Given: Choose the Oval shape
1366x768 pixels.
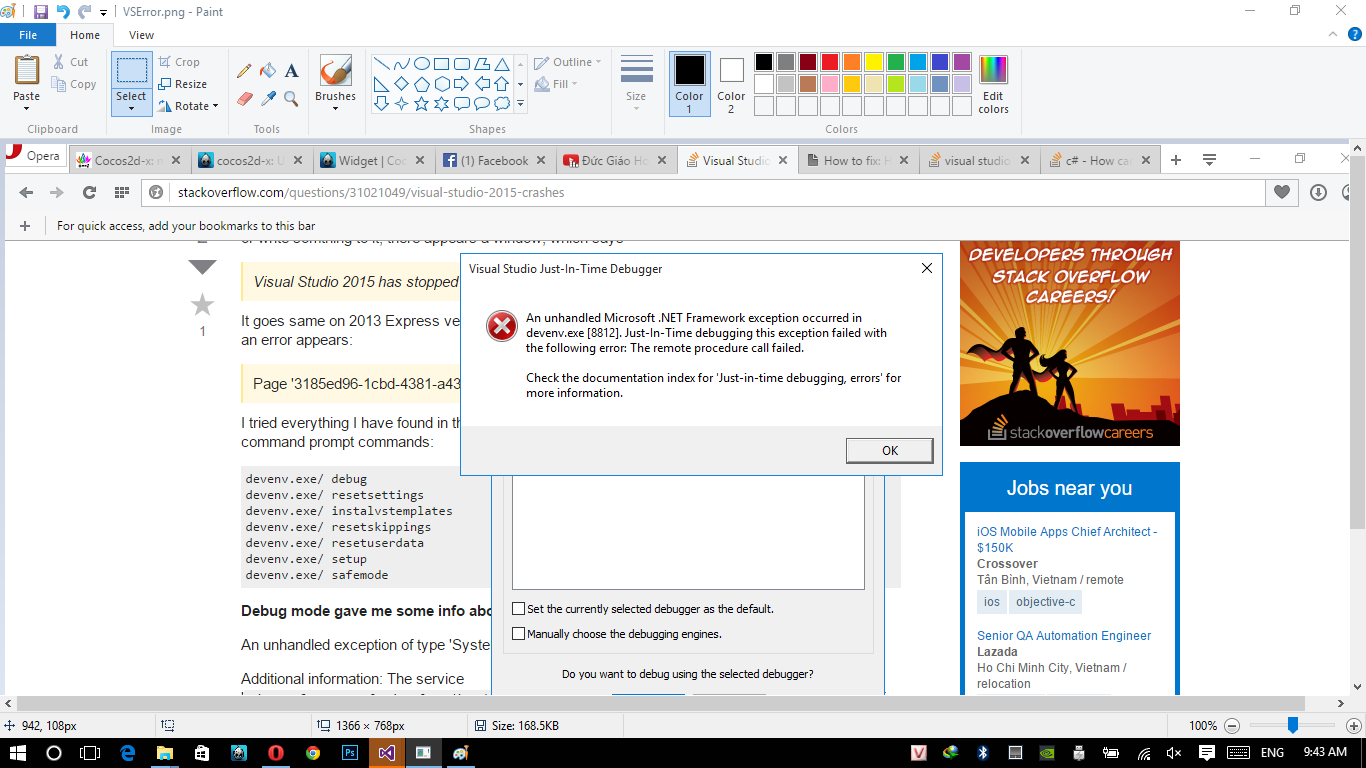Looking at the screenshot, I should coord(421,63).
